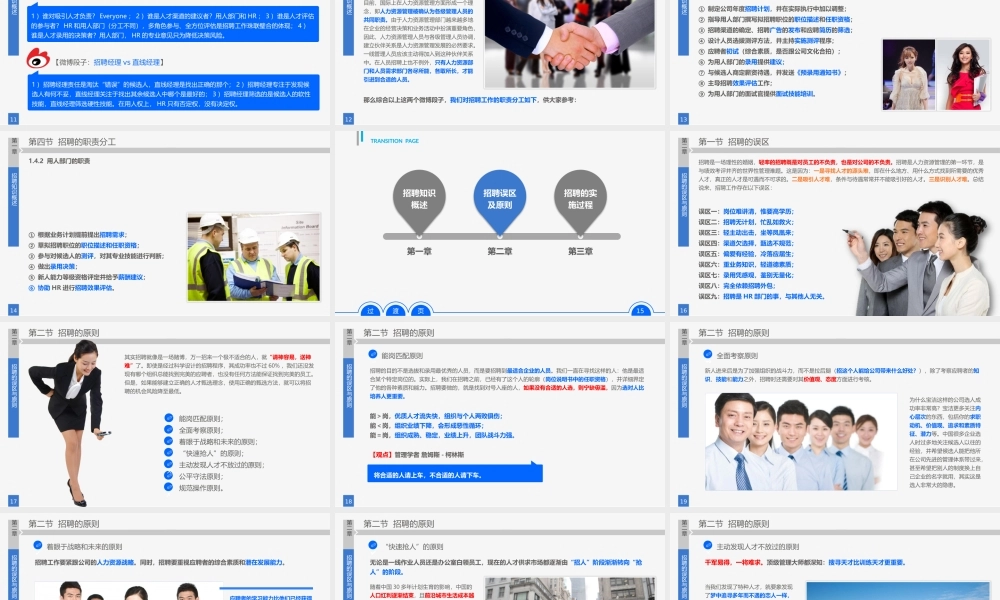Click the bullet icon before the "快速抢人"的原则 heading

(372, 546)
